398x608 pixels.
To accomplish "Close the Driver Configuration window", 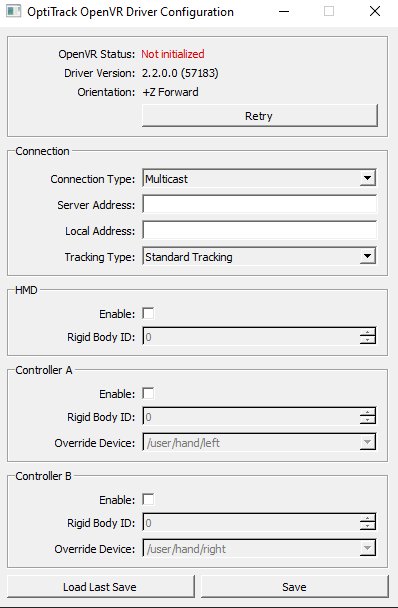I will (x=375, y=12).
